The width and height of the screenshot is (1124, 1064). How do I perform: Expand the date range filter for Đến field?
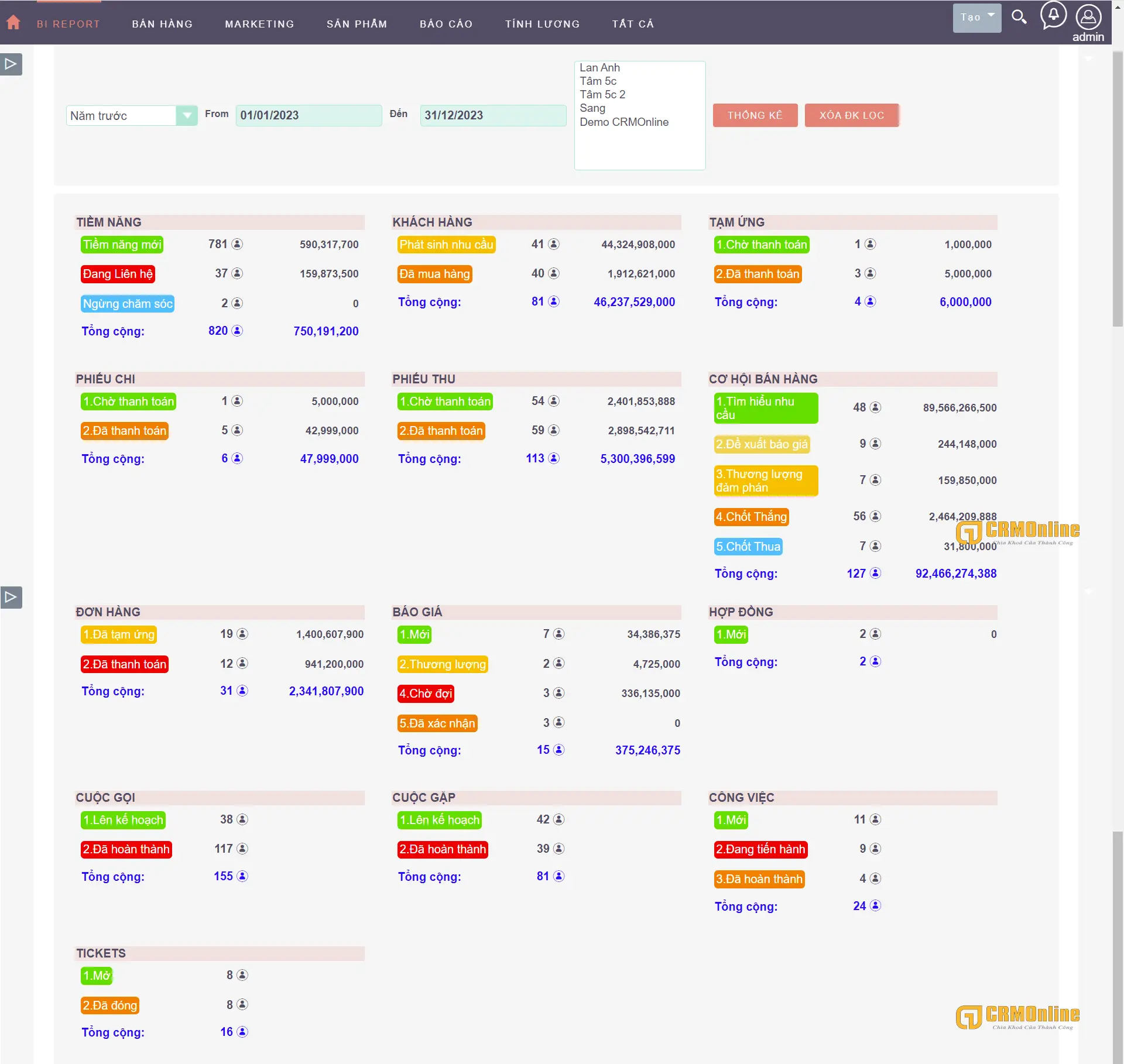[x=492, y=115]
